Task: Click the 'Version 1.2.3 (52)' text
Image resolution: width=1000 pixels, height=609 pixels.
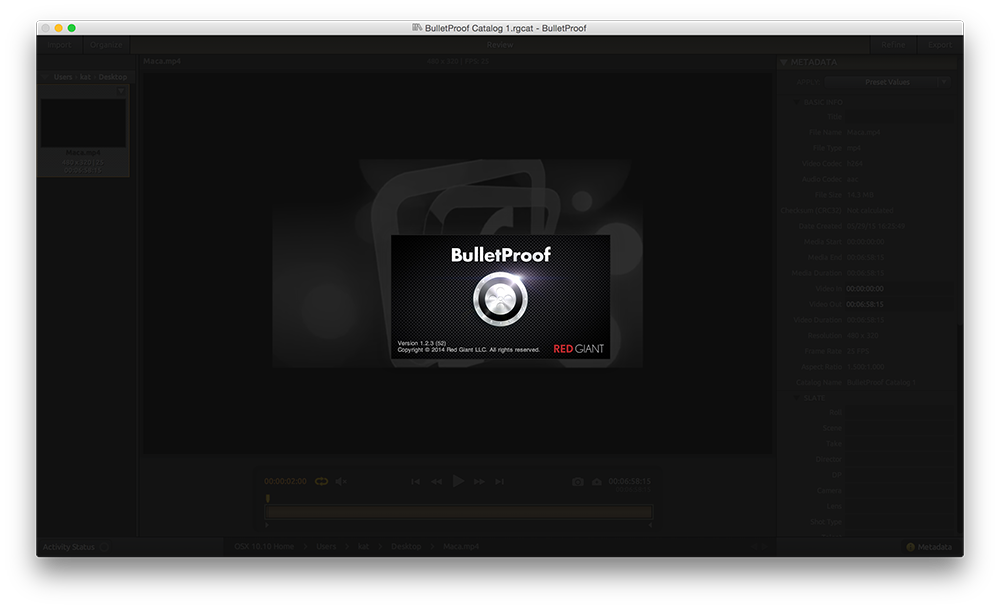Action: coord(422,343)
